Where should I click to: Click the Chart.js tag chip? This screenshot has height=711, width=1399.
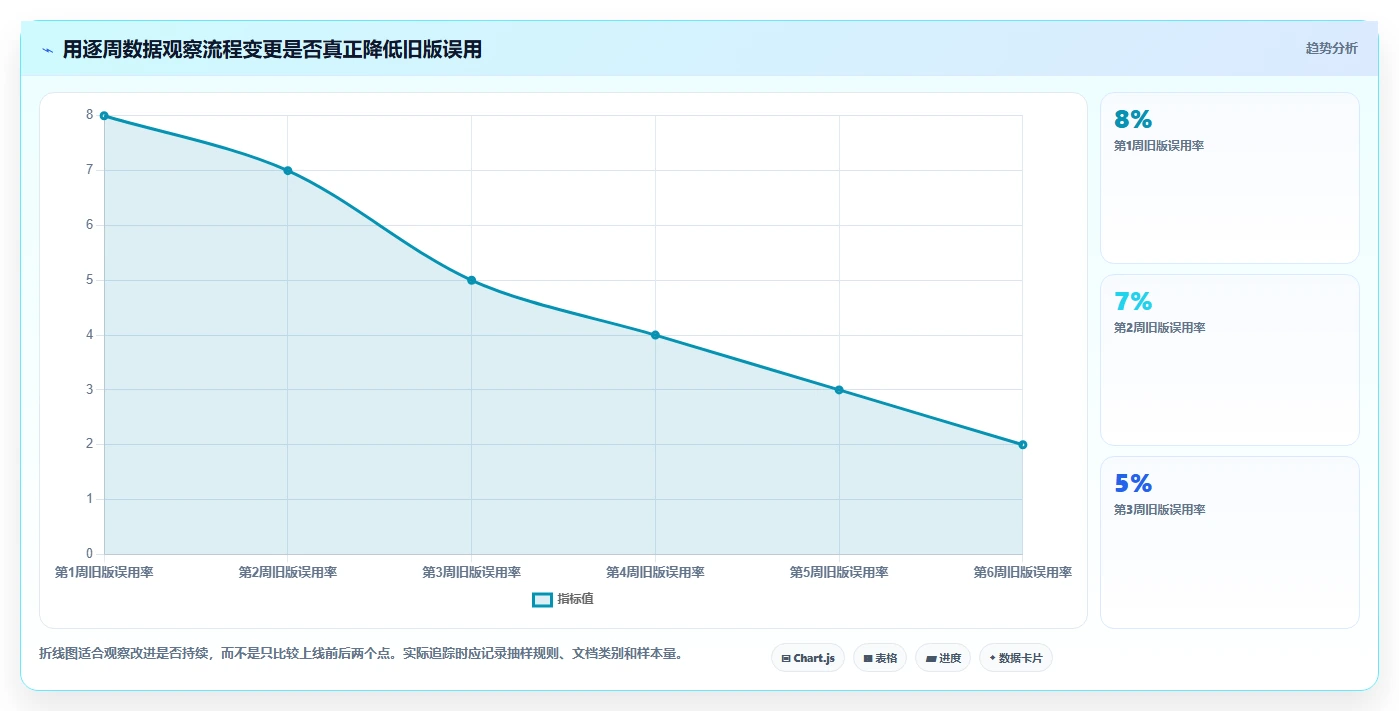pyautogui.click(x=808, y=658)
